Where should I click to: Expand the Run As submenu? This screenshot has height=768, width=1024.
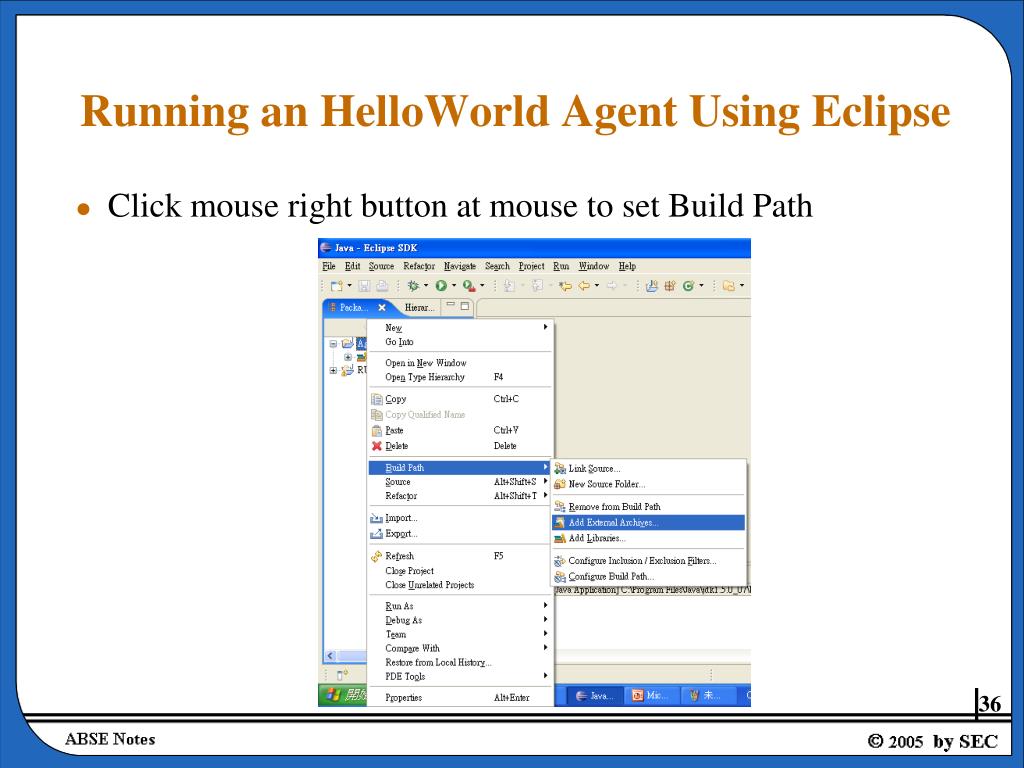click(x=460, y=605)
